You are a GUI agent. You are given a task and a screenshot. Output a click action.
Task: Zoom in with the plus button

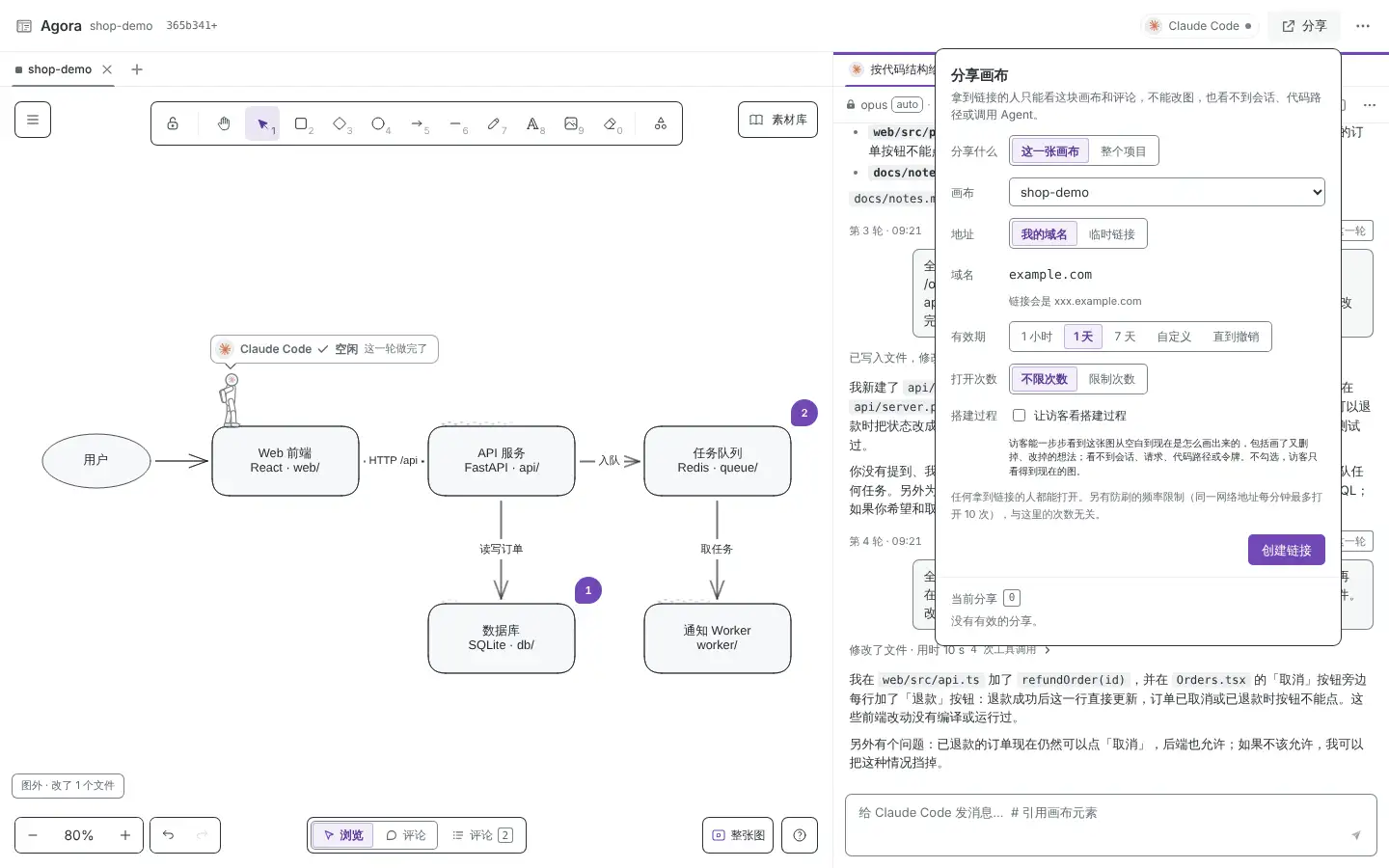pos(125,835)
